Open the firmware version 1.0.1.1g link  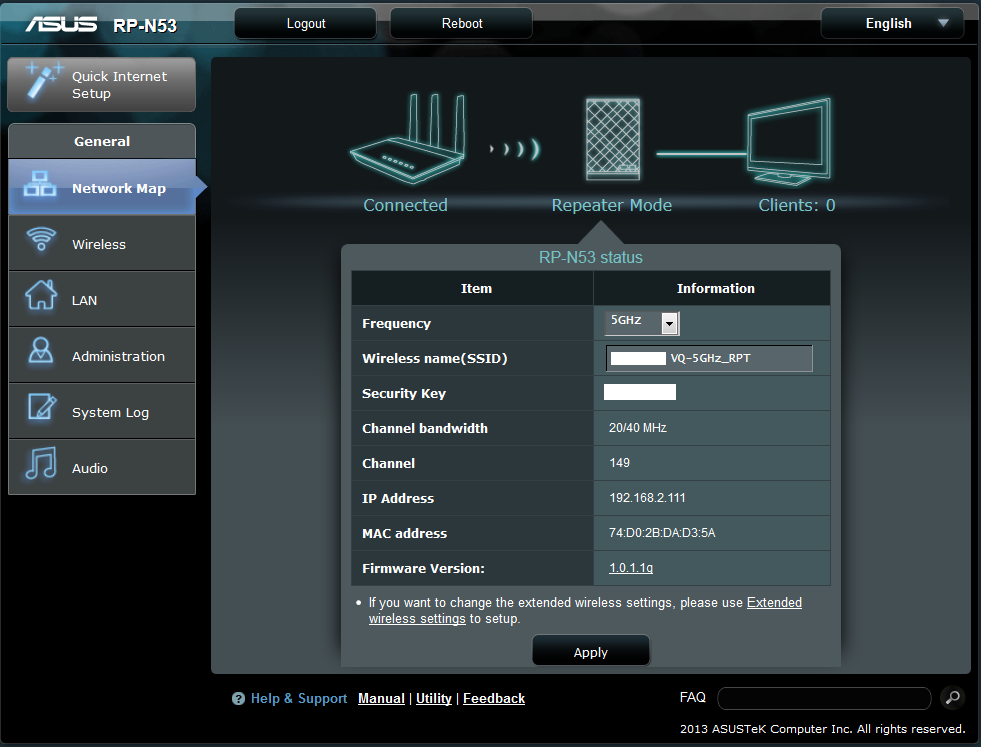[x=631, y=568]
